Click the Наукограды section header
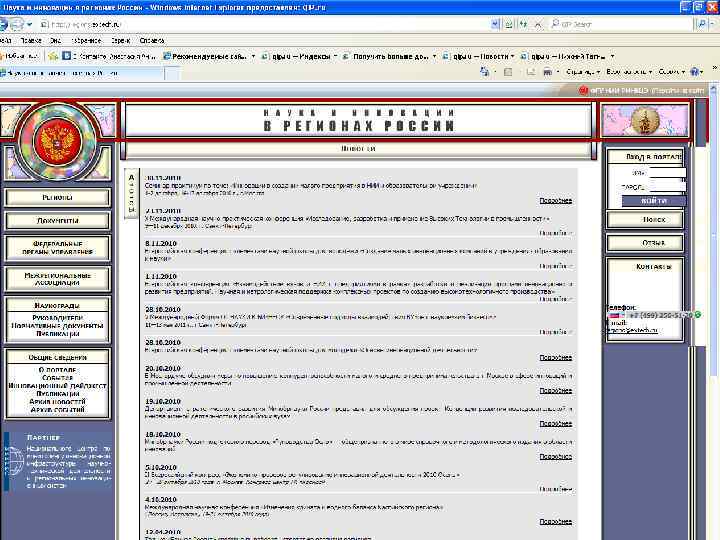Image resolution: width=720 pixels, height=540 pixels. [x=57, y=305]
